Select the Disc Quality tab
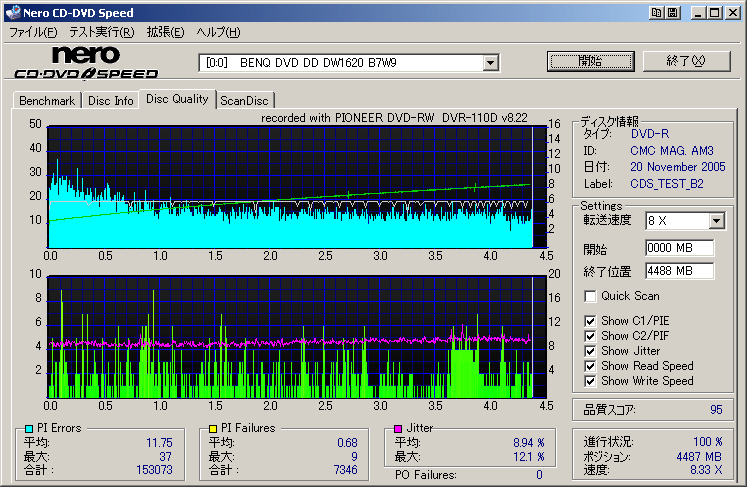 point(177,99)
